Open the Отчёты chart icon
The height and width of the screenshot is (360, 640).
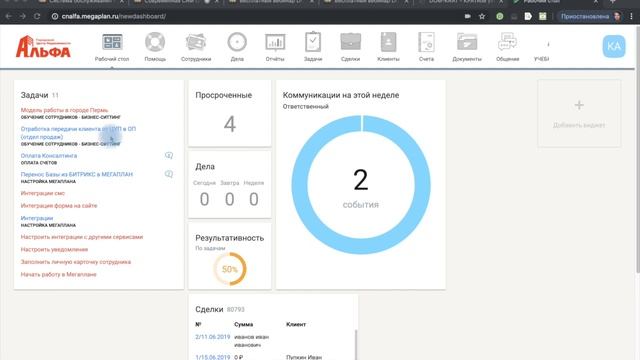[275, 42]
